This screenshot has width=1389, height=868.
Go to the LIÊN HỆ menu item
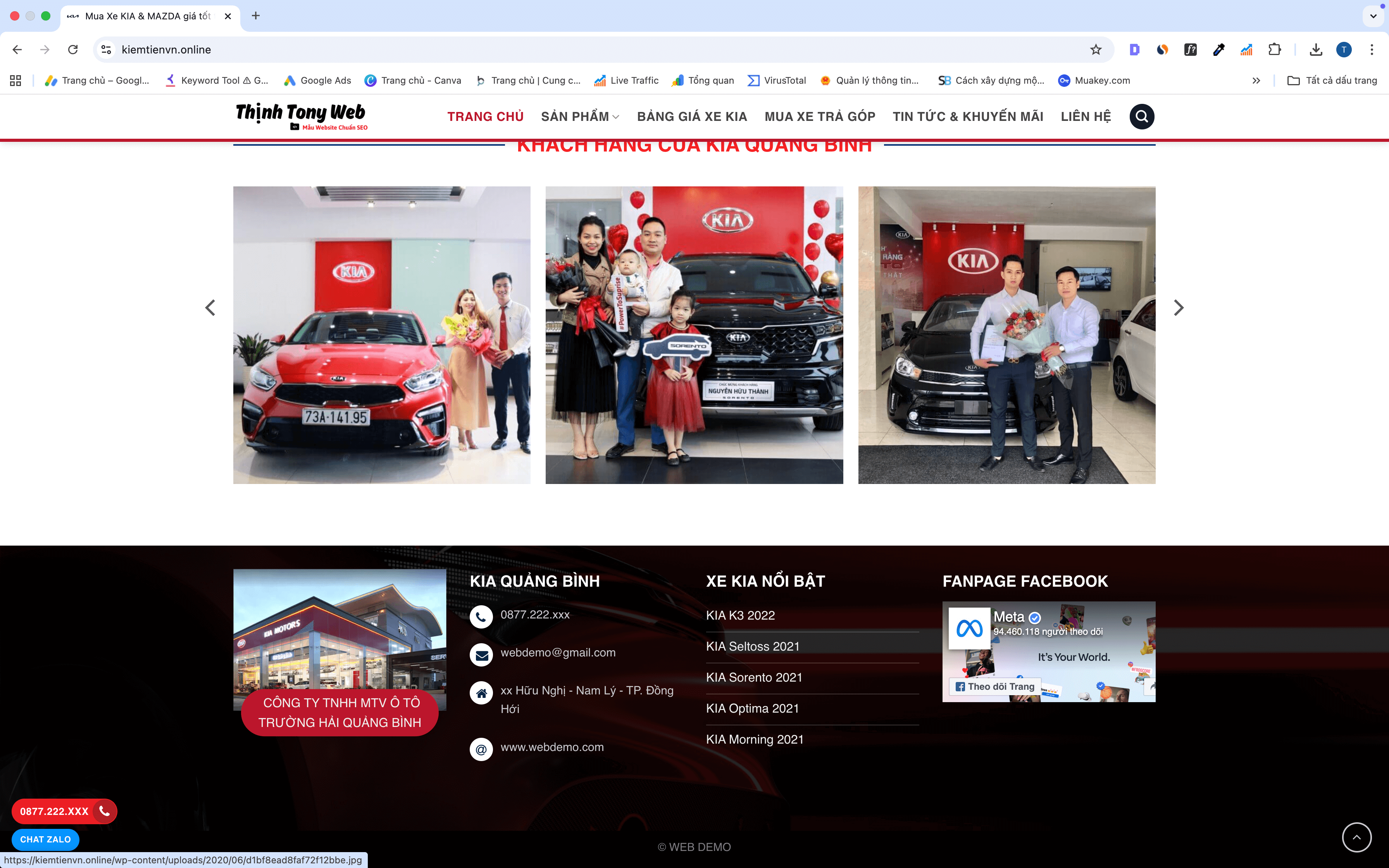coord(1086,117)
